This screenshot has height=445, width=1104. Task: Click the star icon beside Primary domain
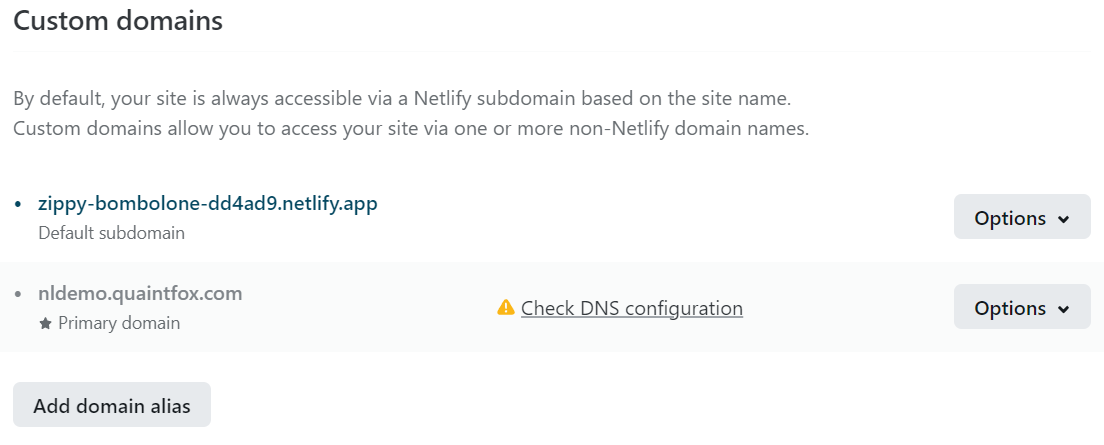tap(45, 323)
